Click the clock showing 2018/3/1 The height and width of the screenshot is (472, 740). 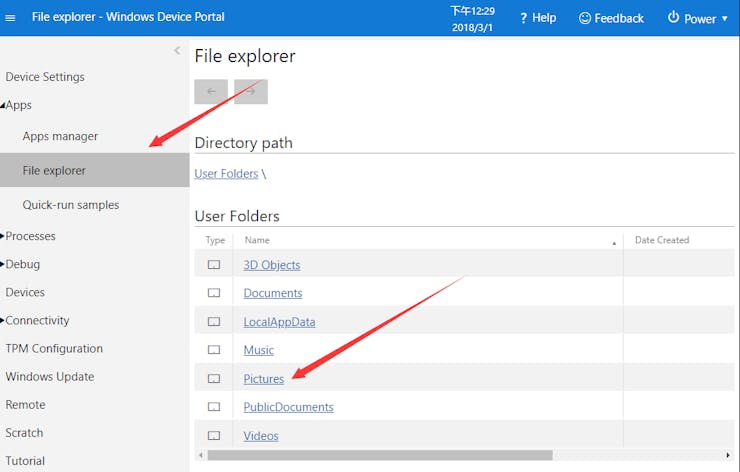[x=472, y=19]
